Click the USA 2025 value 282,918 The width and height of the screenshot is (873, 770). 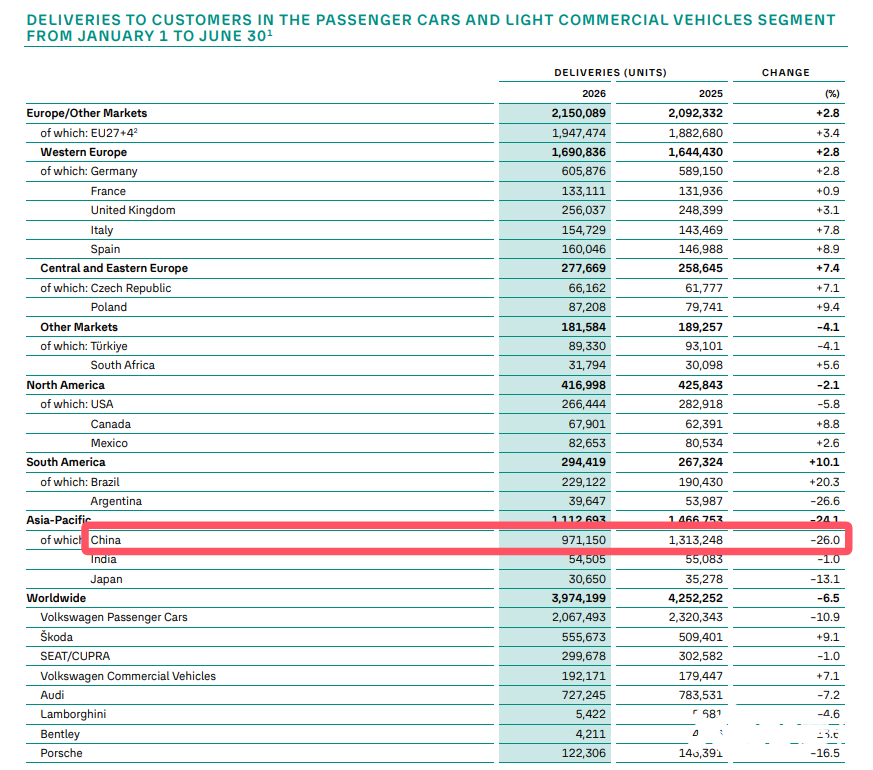[700, 404]
